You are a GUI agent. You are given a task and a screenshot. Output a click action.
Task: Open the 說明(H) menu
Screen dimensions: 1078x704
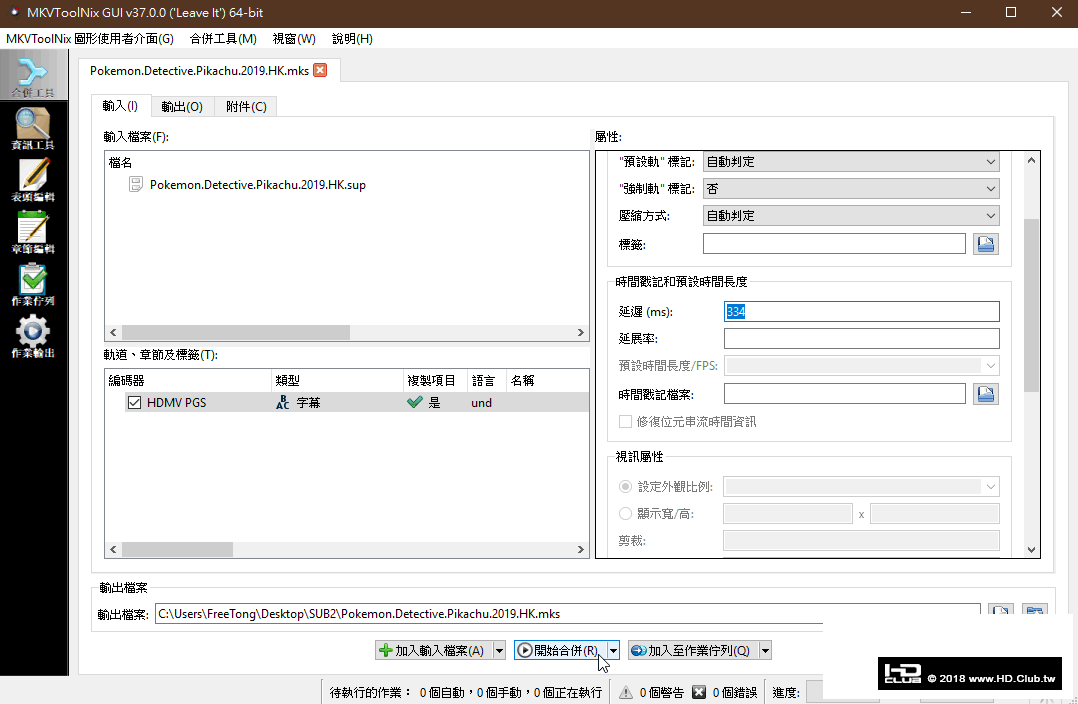(352, 38)
